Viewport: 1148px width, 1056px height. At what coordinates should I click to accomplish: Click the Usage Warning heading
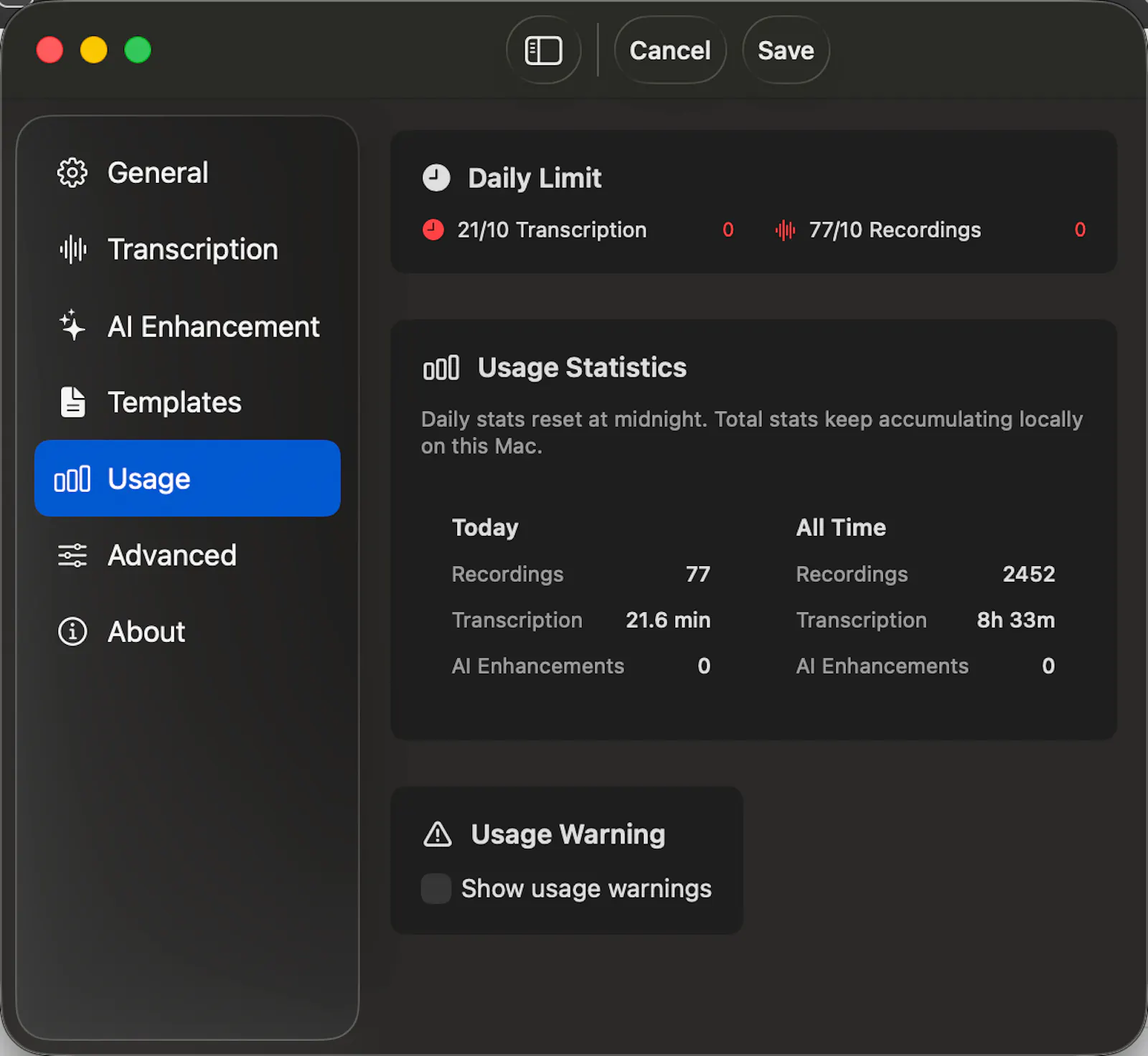568,834
